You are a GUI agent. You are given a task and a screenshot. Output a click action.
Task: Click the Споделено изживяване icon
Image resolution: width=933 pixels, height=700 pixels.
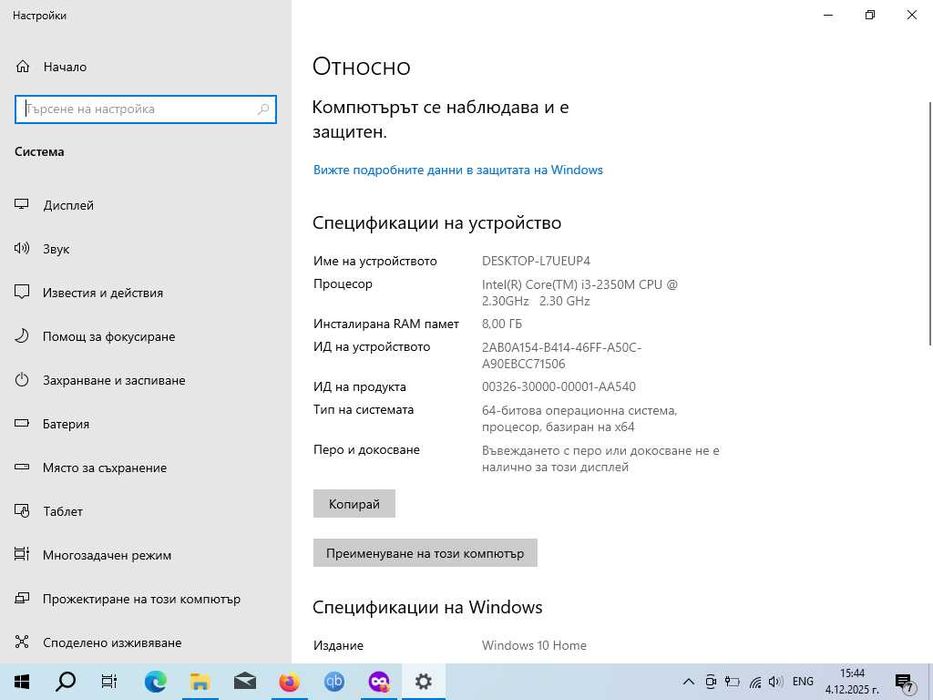click(22, 642)
